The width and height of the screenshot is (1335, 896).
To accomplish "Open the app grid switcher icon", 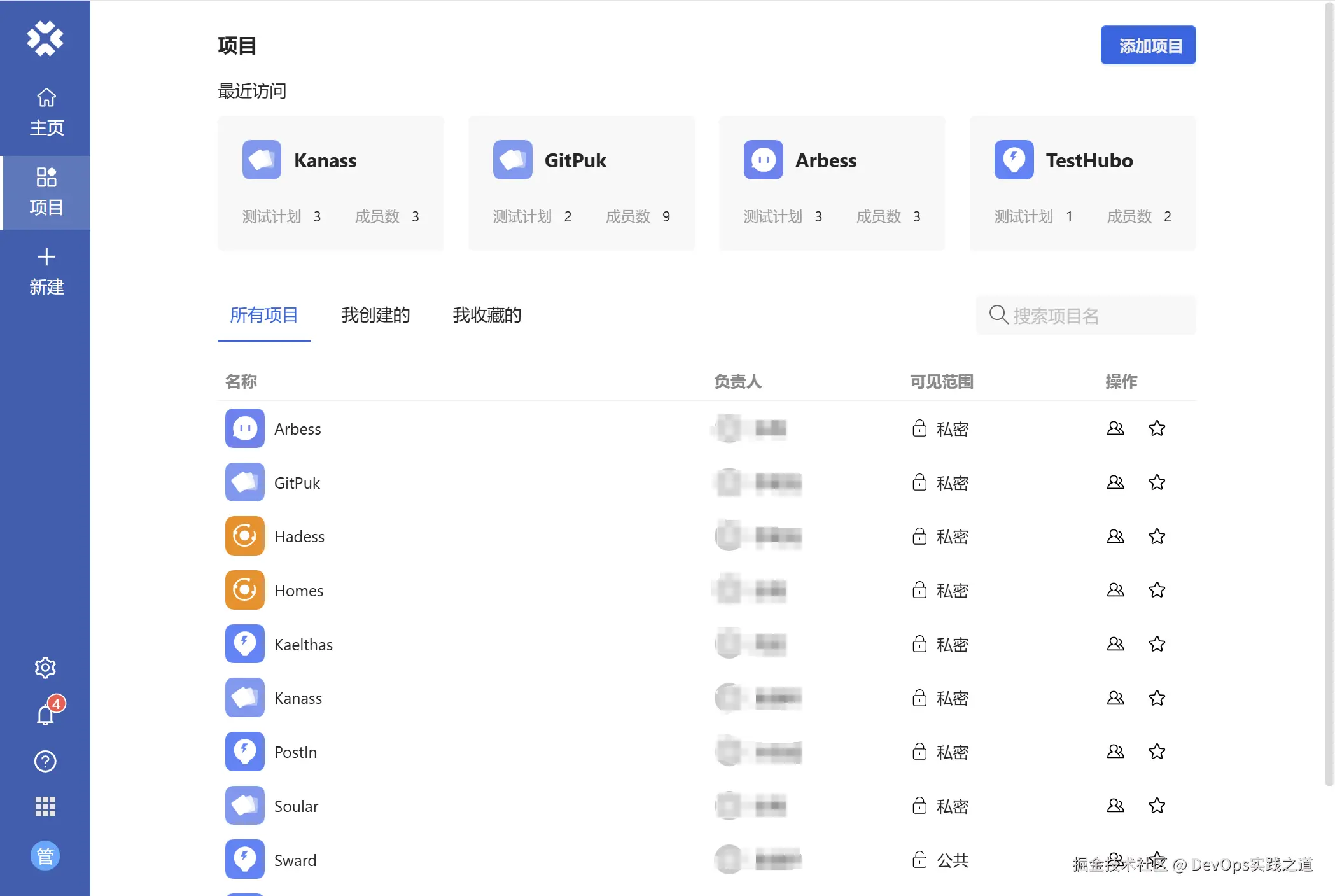I will click(45, 806).
